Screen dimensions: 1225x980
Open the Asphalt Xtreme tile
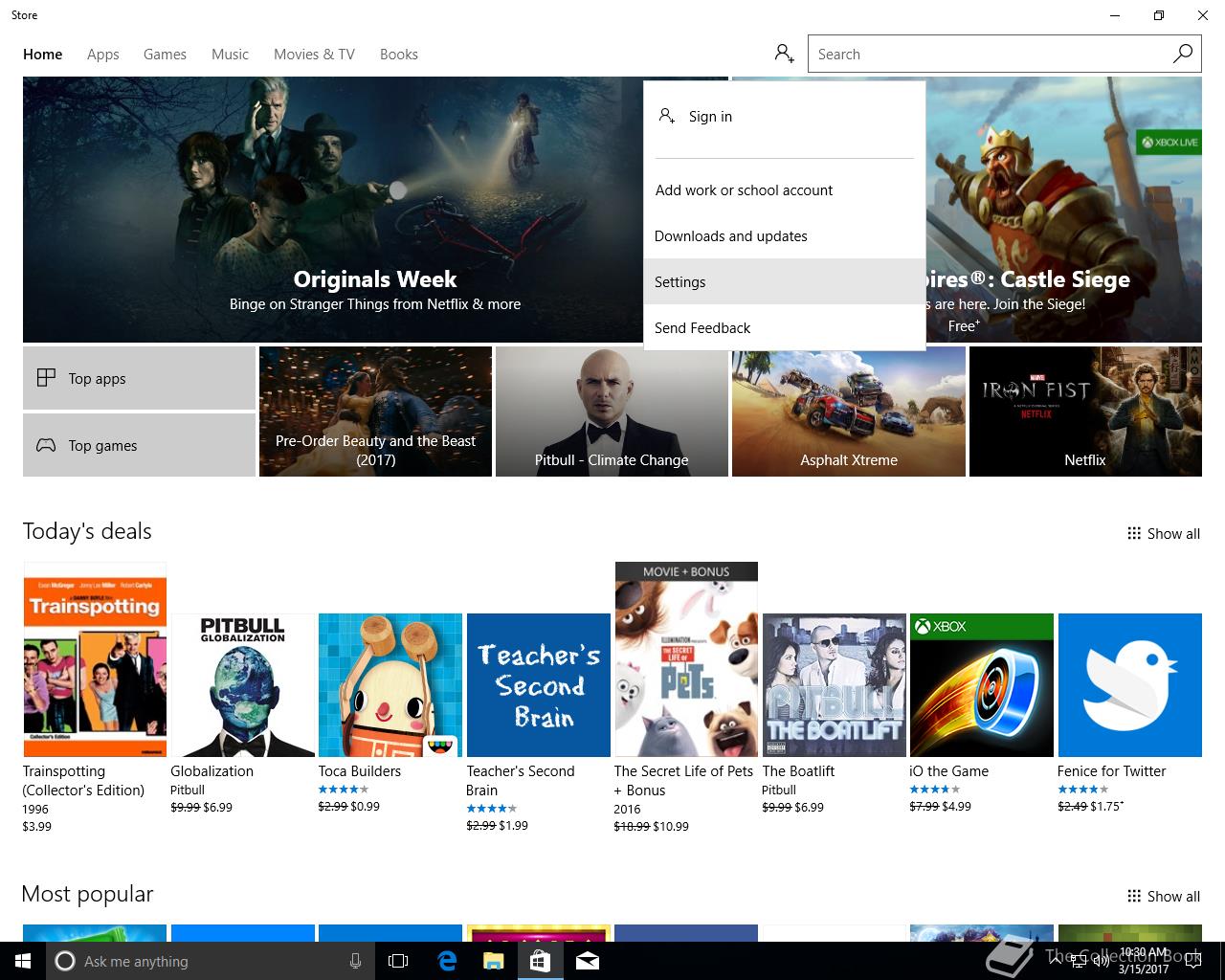[x=849, y=412]
